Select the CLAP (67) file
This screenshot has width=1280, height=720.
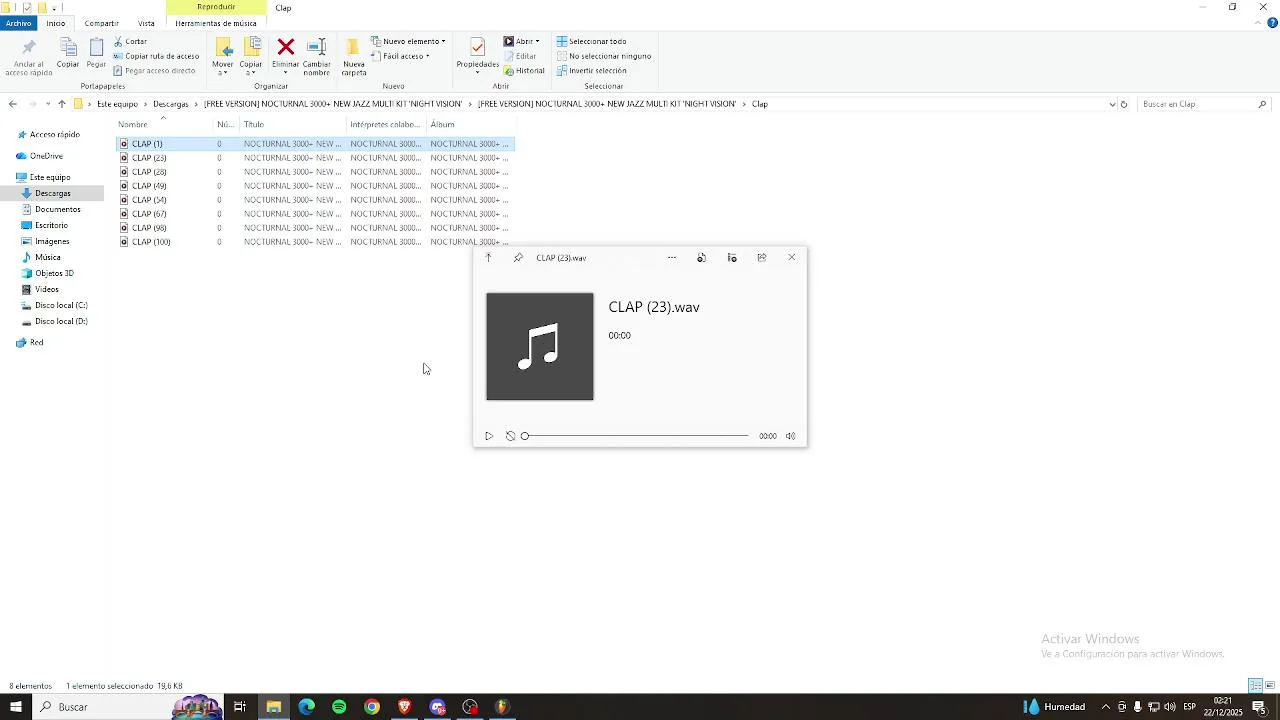pyautogui.click(x=149, y=214)
